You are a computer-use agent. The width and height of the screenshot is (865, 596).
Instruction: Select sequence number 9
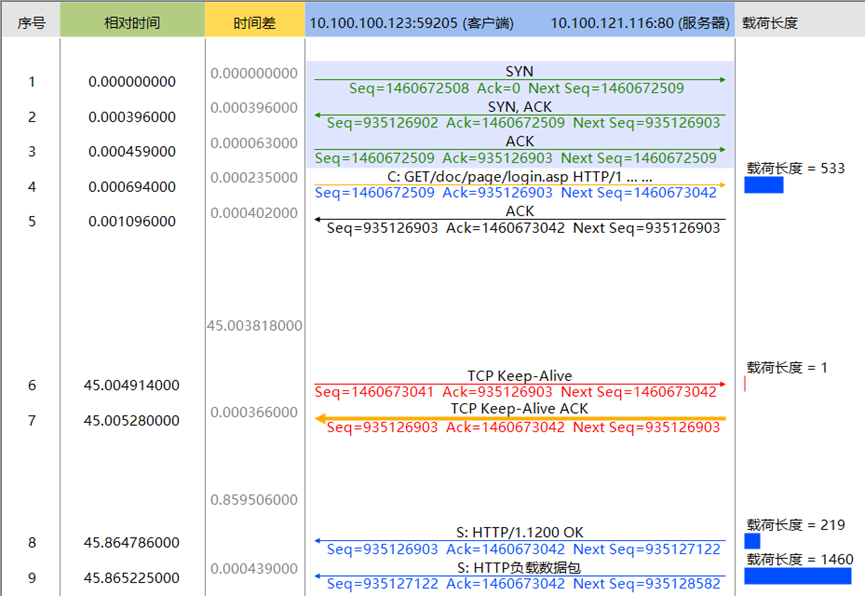coord(32,578)
